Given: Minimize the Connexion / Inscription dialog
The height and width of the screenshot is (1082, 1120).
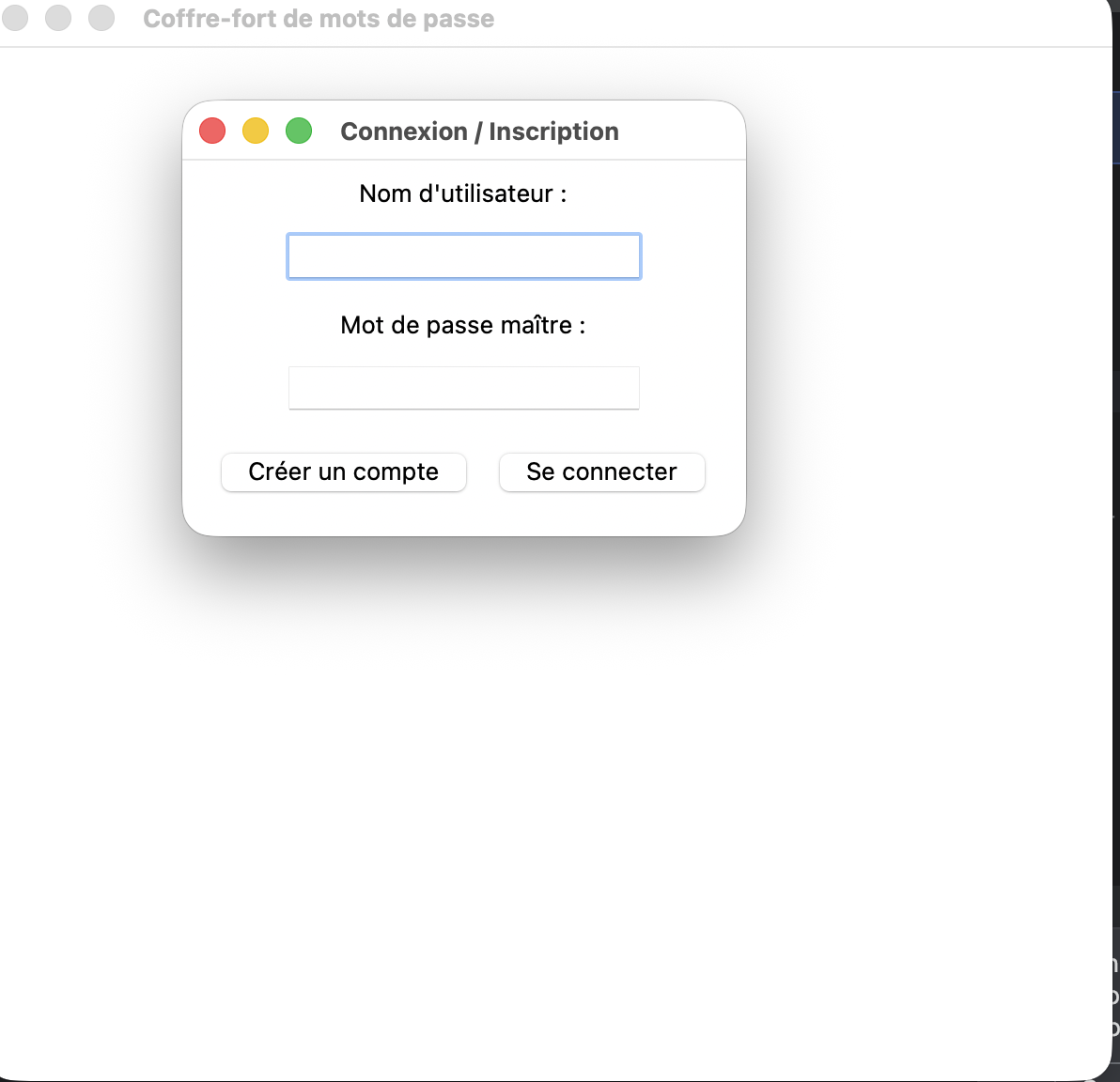Looking at the screenshot, I should click(x=256, y=131).
